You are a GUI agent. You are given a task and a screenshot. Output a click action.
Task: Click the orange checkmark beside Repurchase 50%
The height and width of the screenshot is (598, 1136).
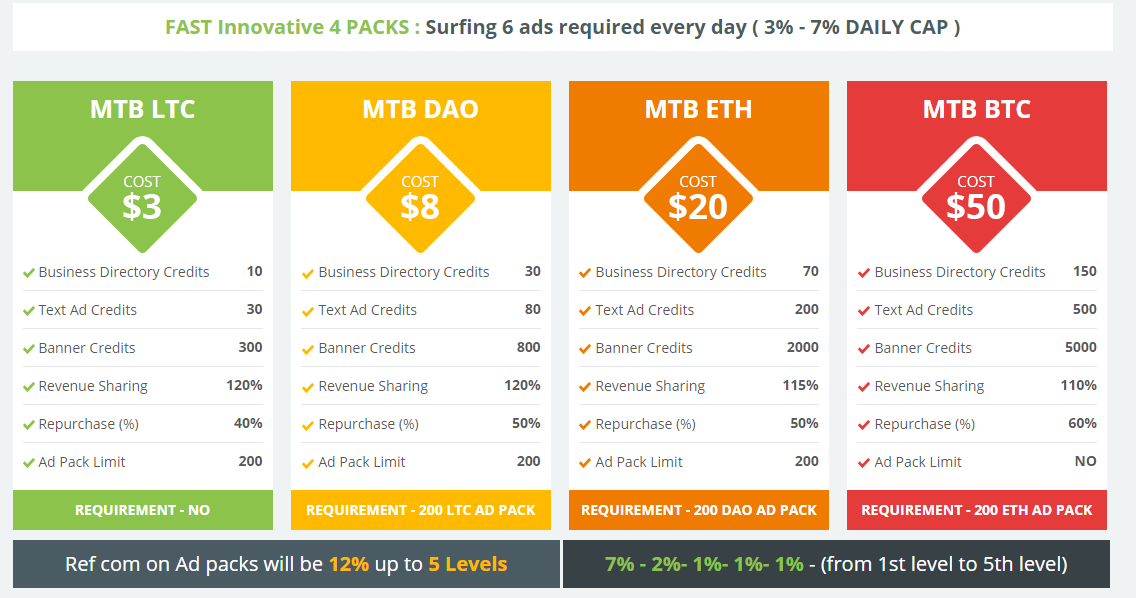(x=585, y=425)
